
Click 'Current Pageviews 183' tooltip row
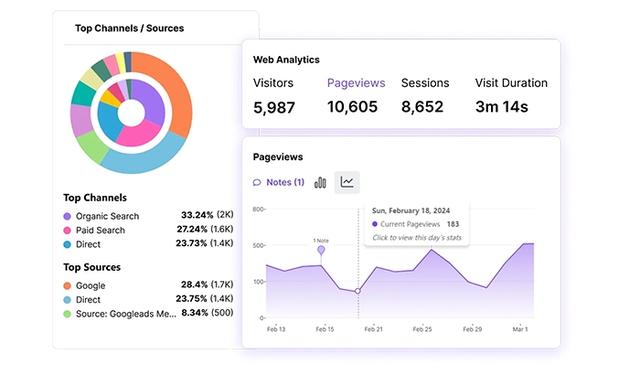click(x=416, y=224)
